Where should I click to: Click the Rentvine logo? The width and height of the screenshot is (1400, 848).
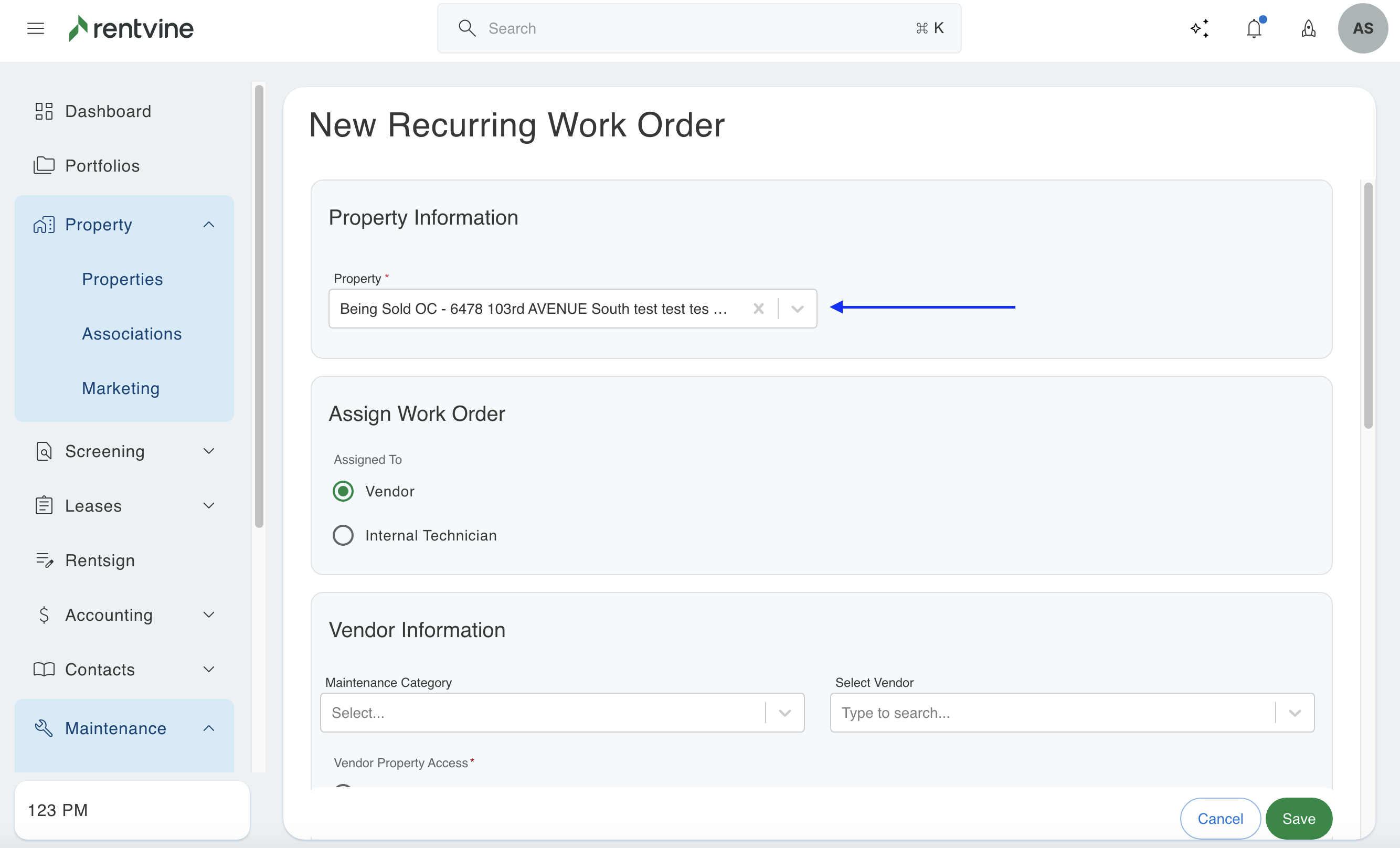coord(131,28)
